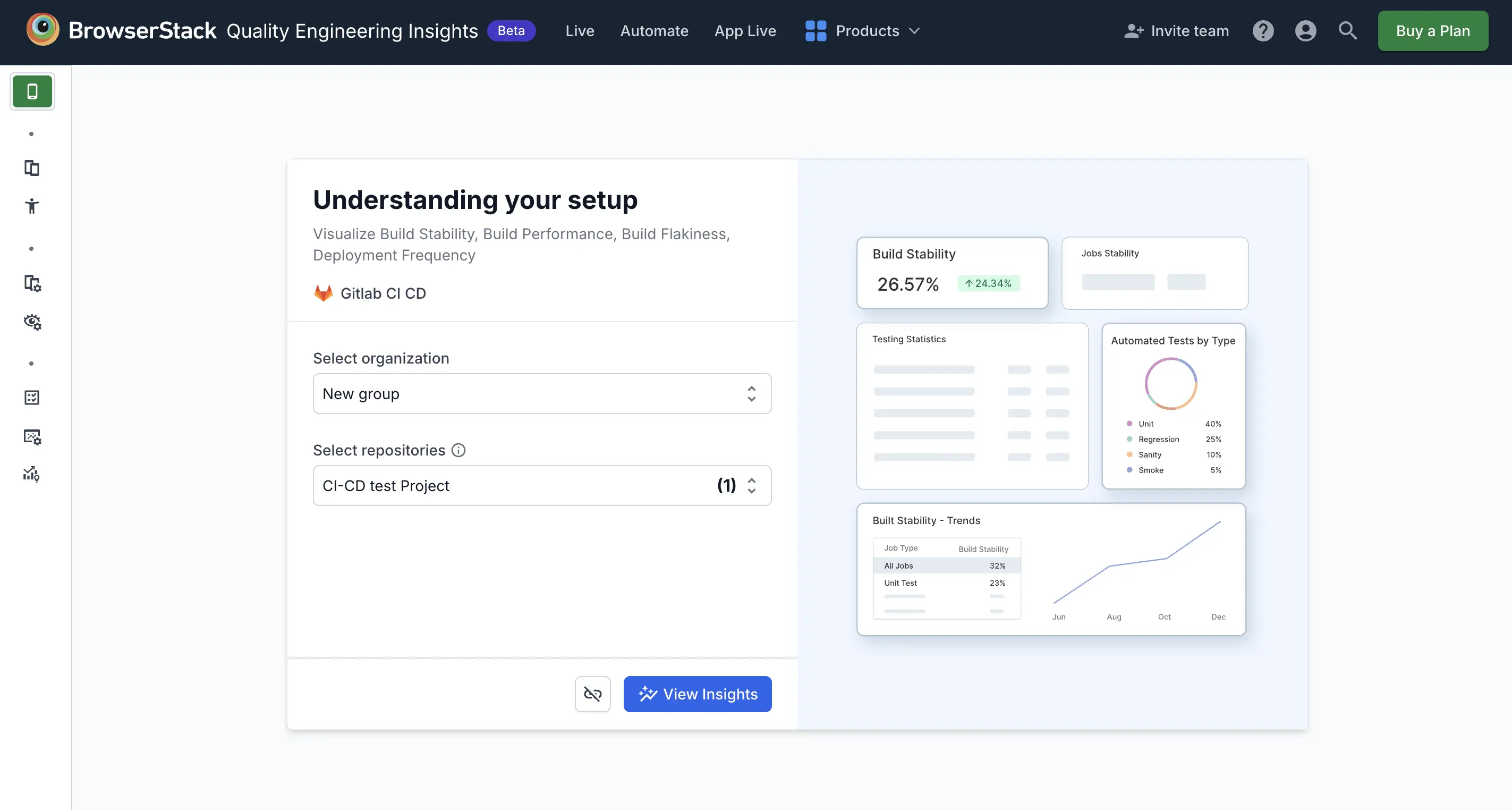Screen dimensions: 1512x810
Task: Select the green mobile device sidebar icon
Action: [32, 91]
